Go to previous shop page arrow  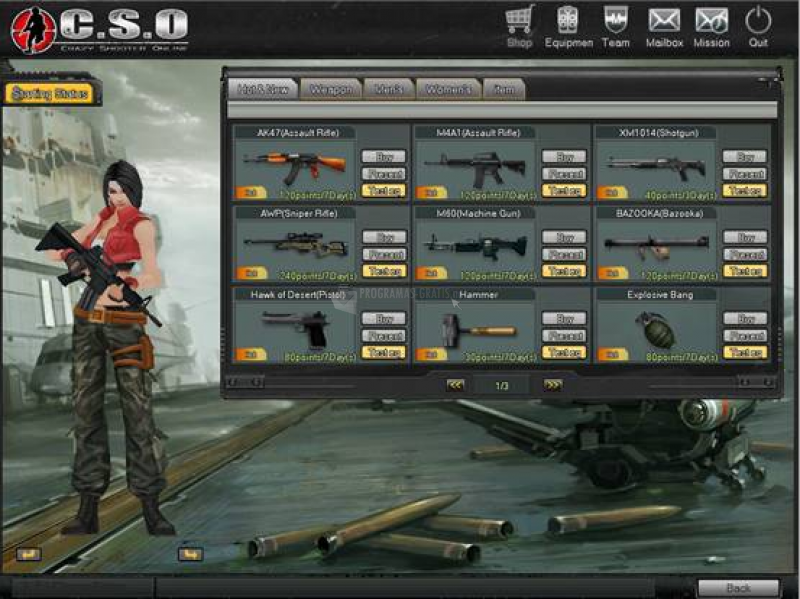pyautogui.click(x=455, y=385)
